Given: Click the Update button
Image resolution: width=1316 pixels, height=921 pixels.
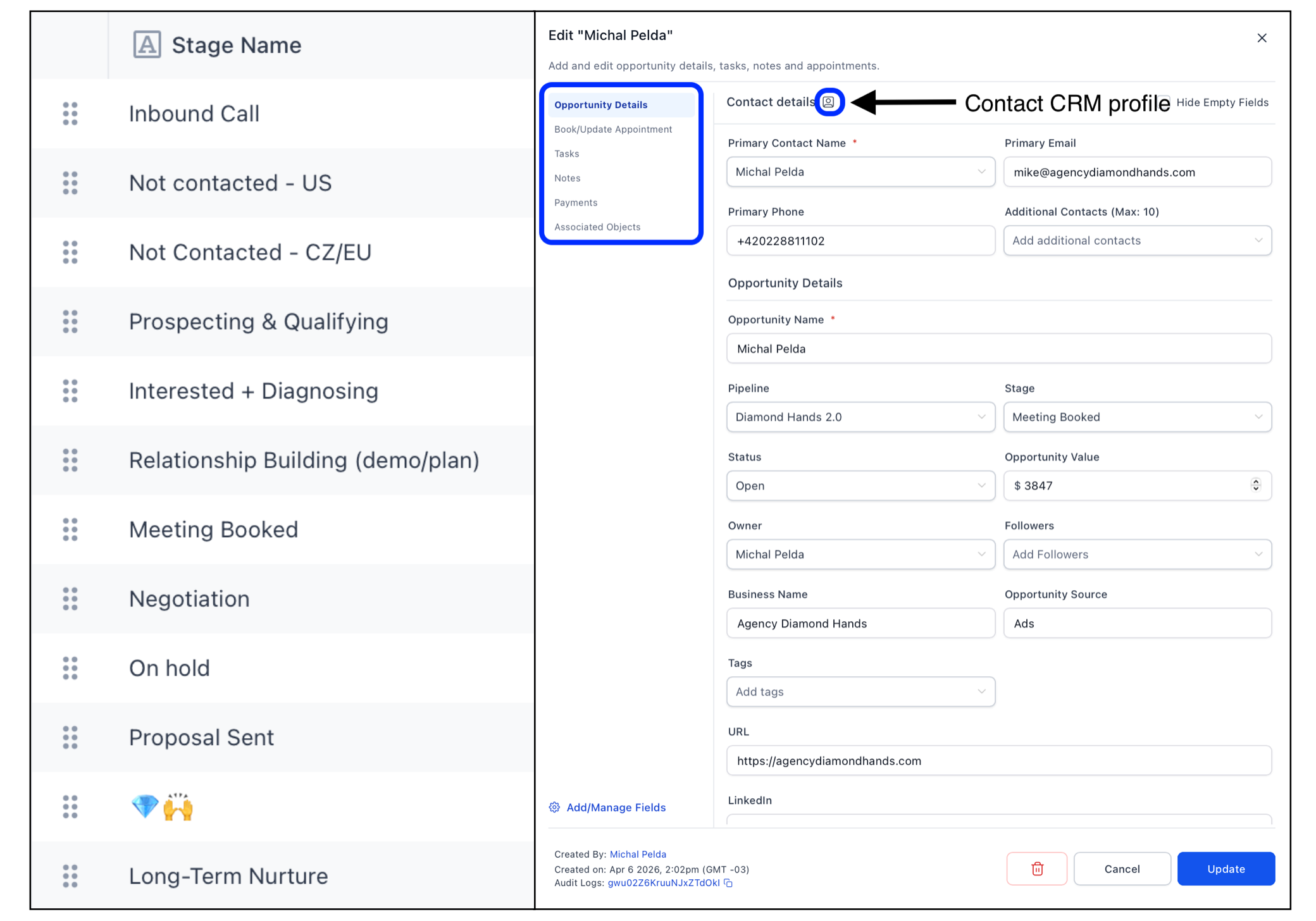Looking at the screenshot, I should pos(1226,868).
